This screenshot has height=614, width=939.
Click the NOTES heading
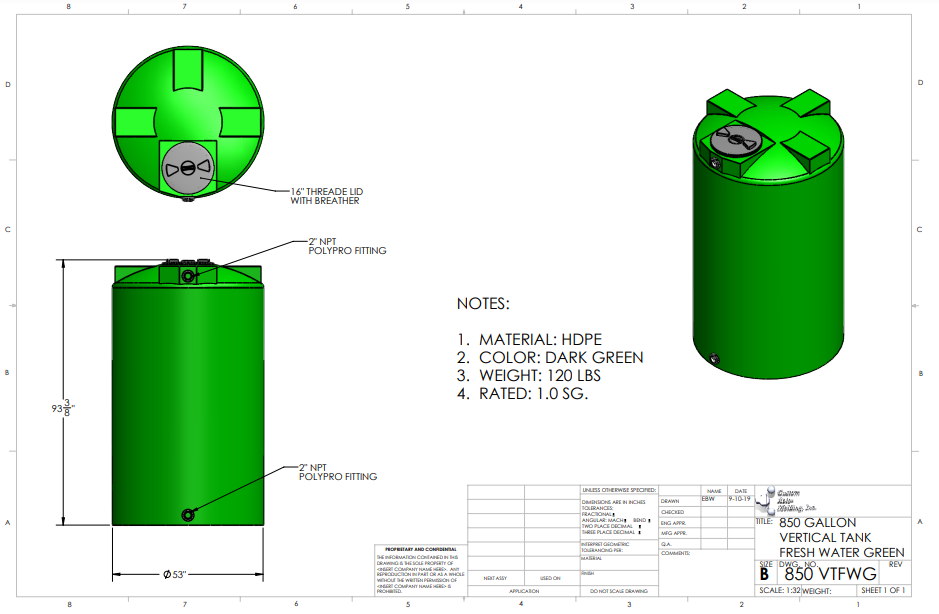click(x=483, y=303)
